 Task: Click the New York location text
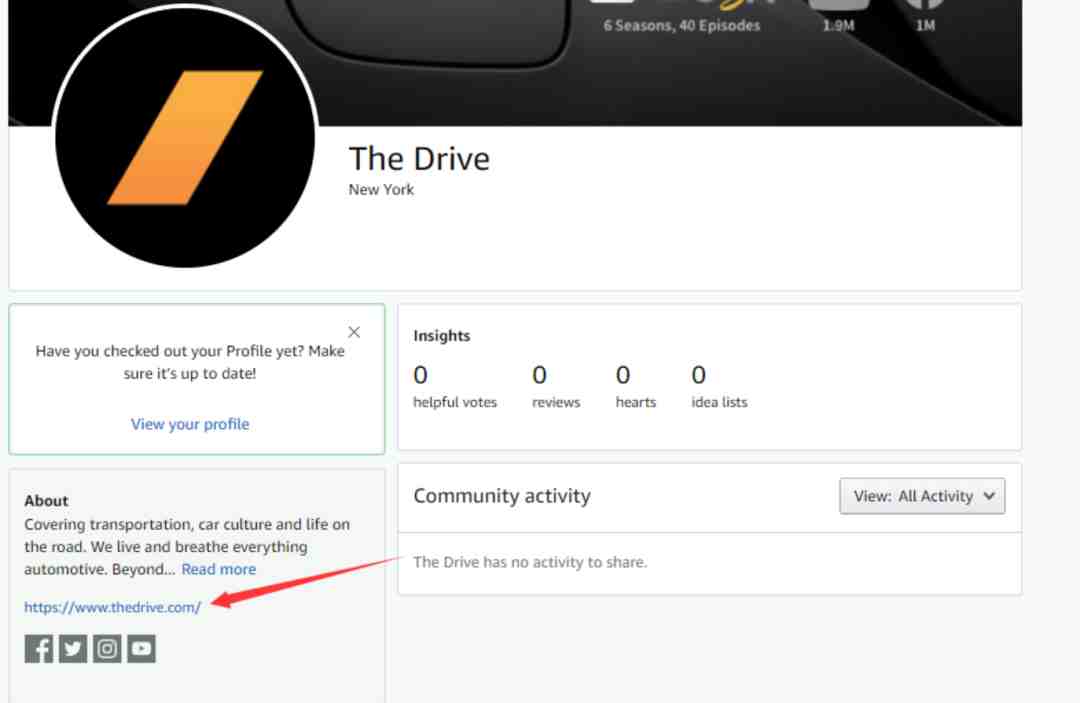point(381,189)
